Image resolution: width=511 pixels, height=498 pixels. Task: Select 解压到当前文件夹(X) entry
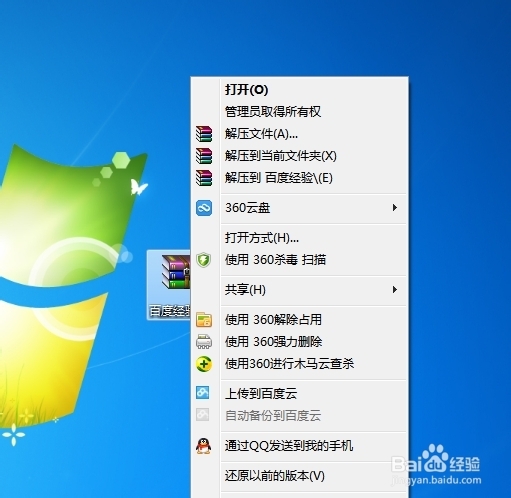coord(299,156)
